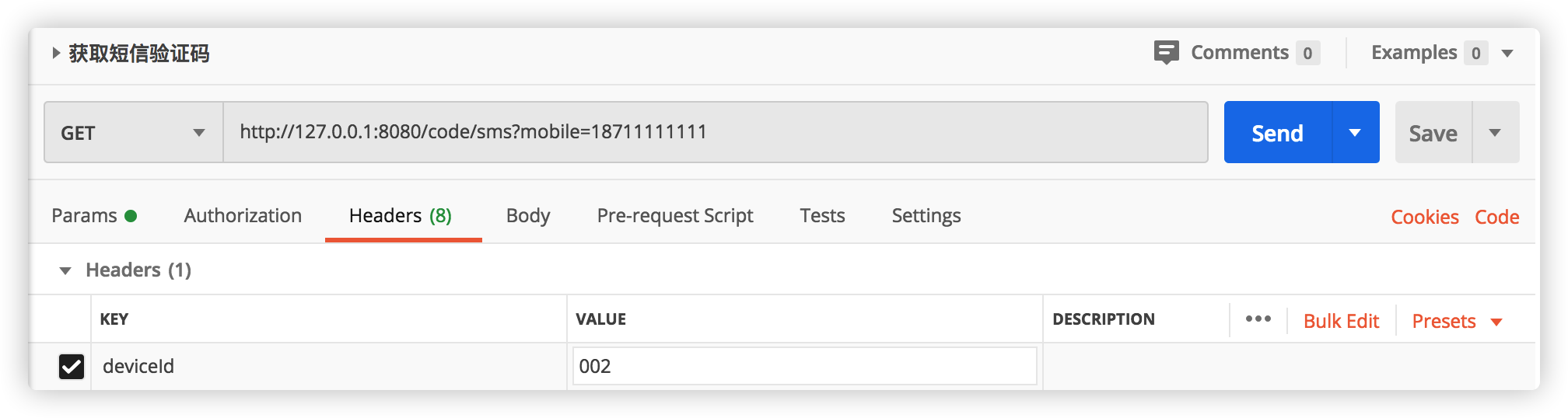Open the Save options dropdown arrow
1568x418 pixels.
click(x=1495, y=133)
